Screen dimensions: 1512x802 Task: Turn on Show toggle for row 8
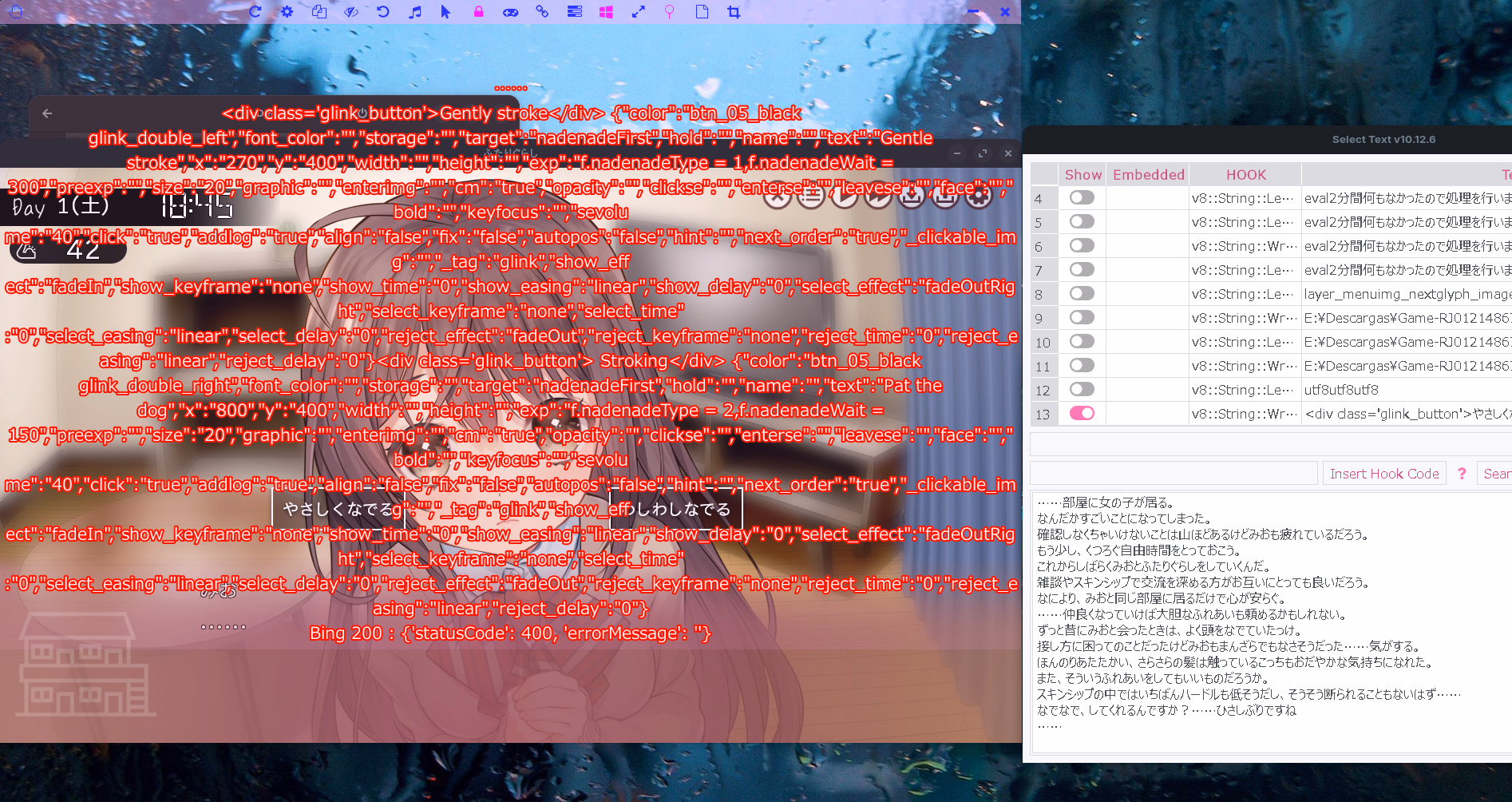[x=1082, y=293]
